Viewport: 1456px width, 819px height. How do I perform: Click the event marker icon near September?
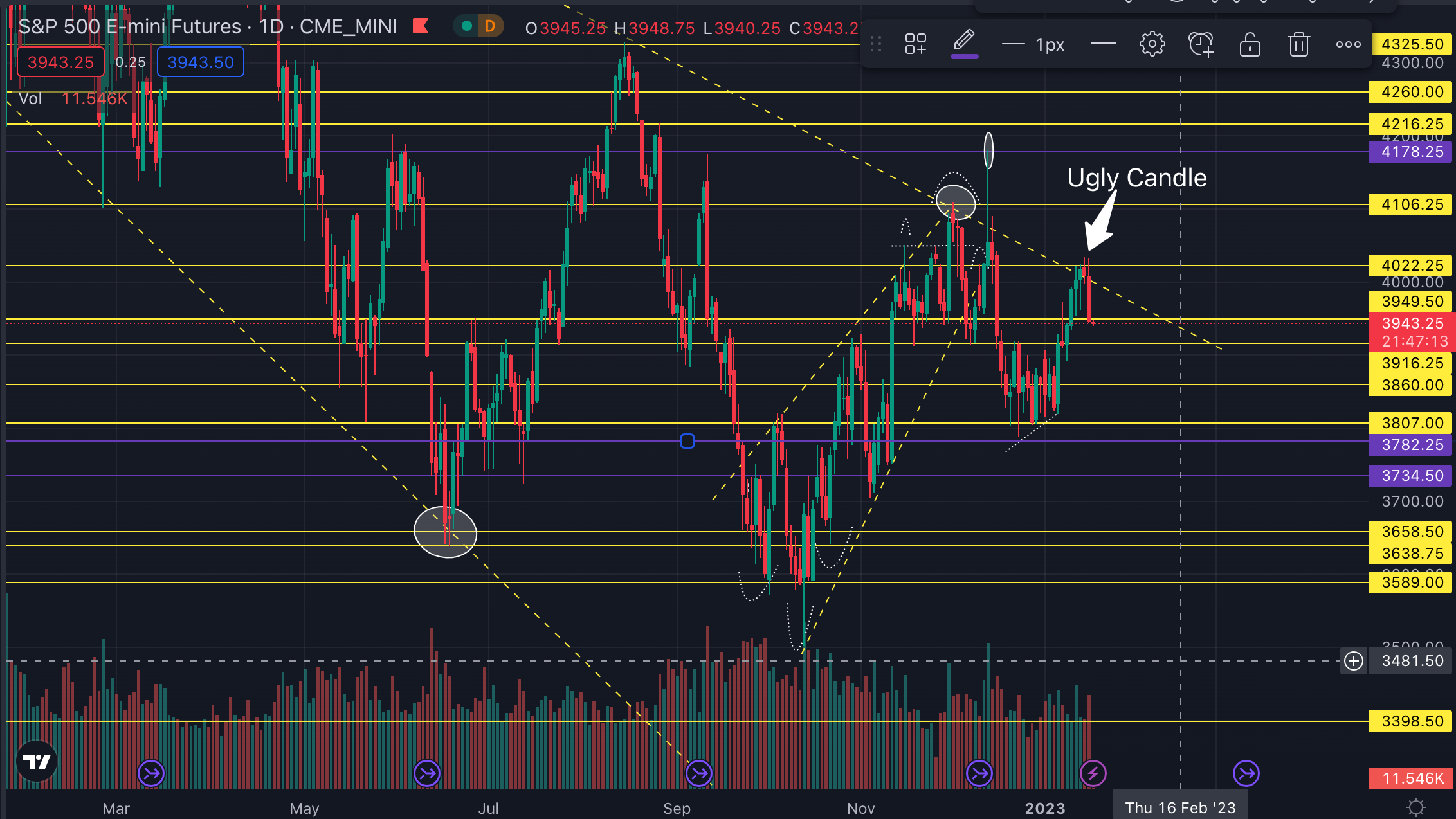pyautogui.click(x=699, y=773)
